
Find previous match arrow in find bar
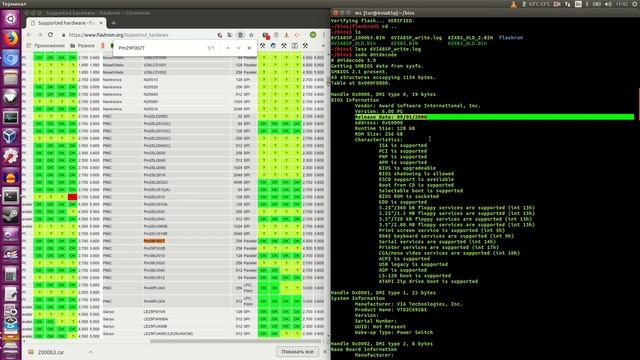pyautogui.click(x=228, y=48)
